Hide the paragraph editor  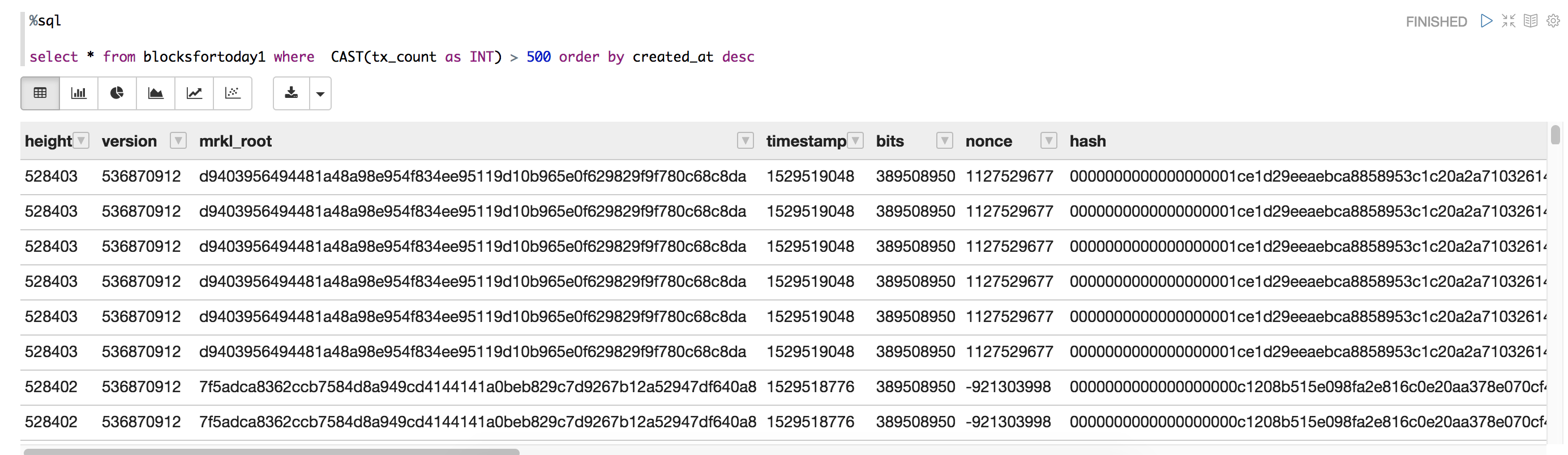coord(1509,22)
